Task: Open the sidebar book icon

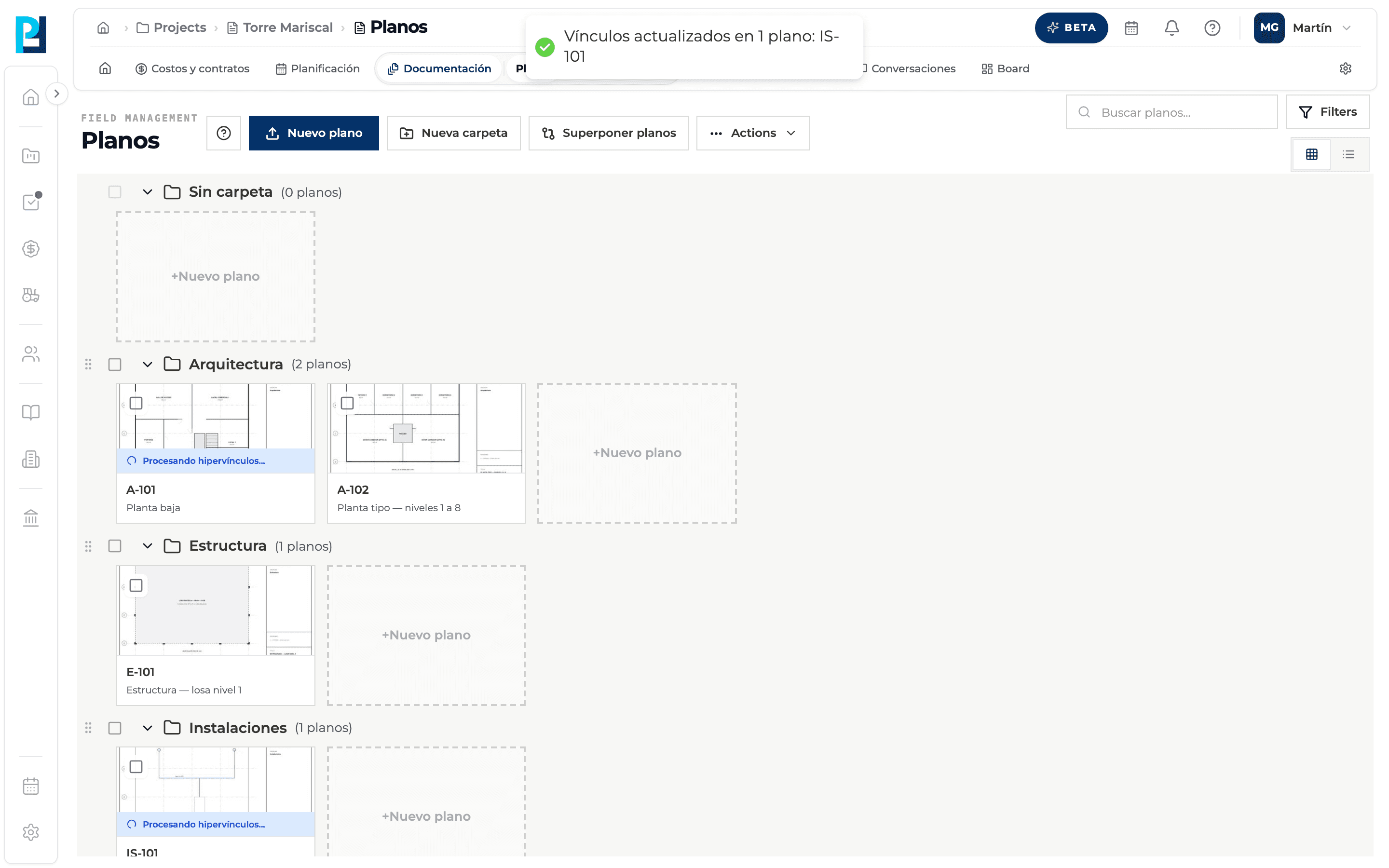Action: (30, 412)
